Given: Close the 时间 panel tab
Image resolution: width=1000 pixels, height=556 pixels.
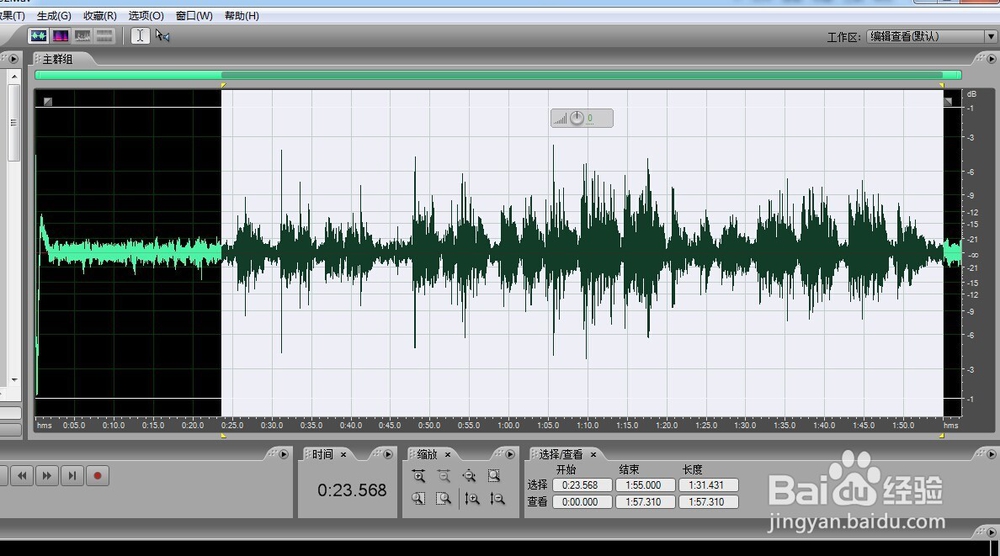Looking at the screenshot, I should pos(343,454).
